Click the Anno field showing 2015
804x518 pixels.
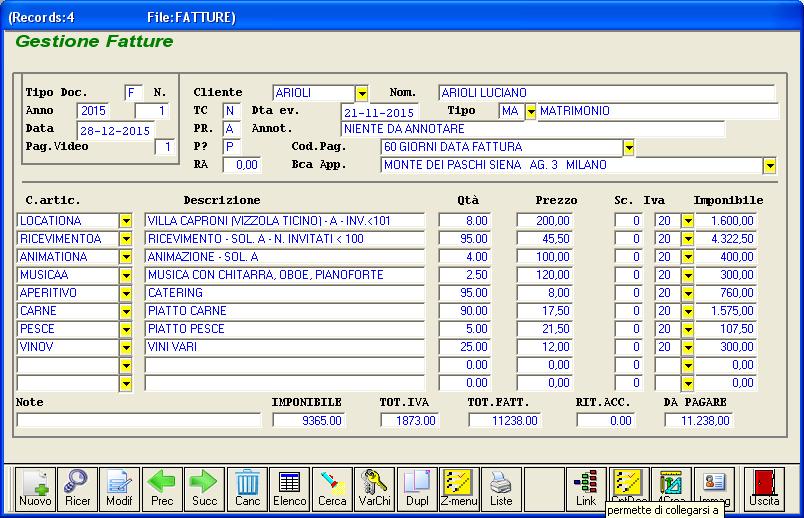[93, 111]
